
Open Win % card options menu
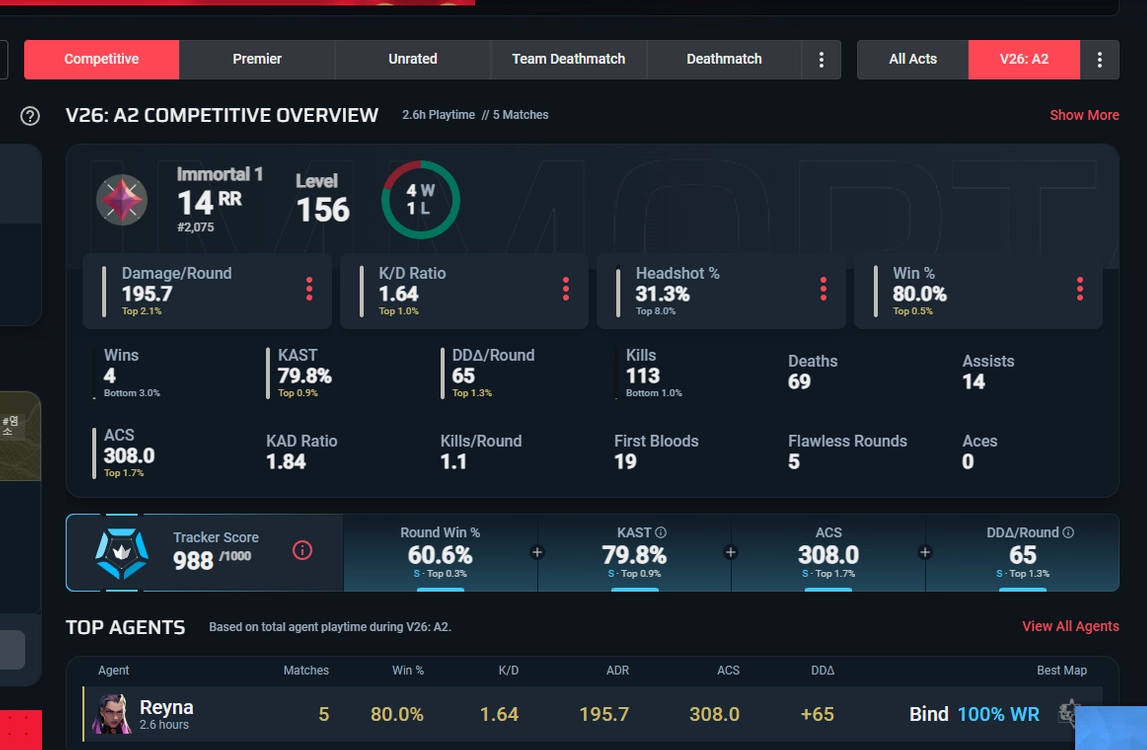1080,289
